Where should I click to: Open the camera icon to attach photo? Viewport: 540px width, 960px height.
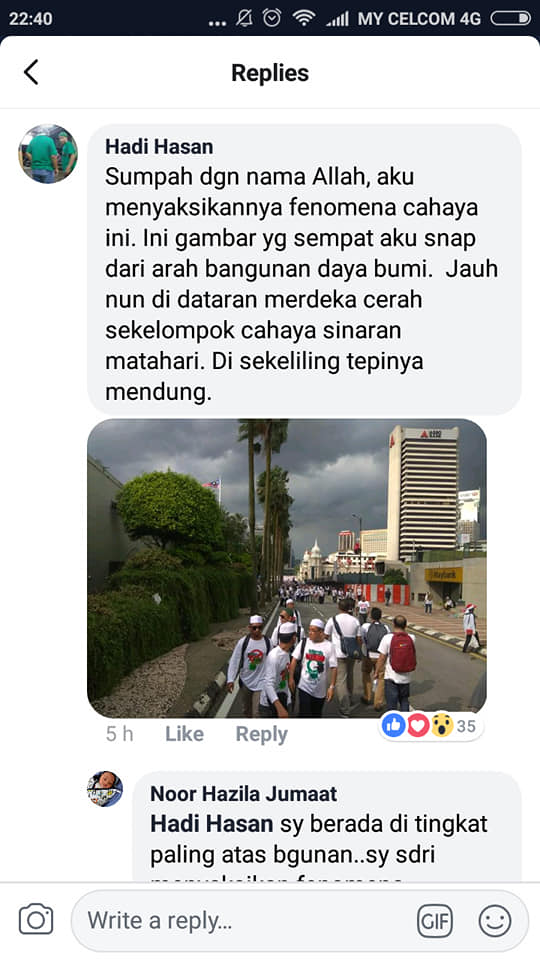[36, 920]
